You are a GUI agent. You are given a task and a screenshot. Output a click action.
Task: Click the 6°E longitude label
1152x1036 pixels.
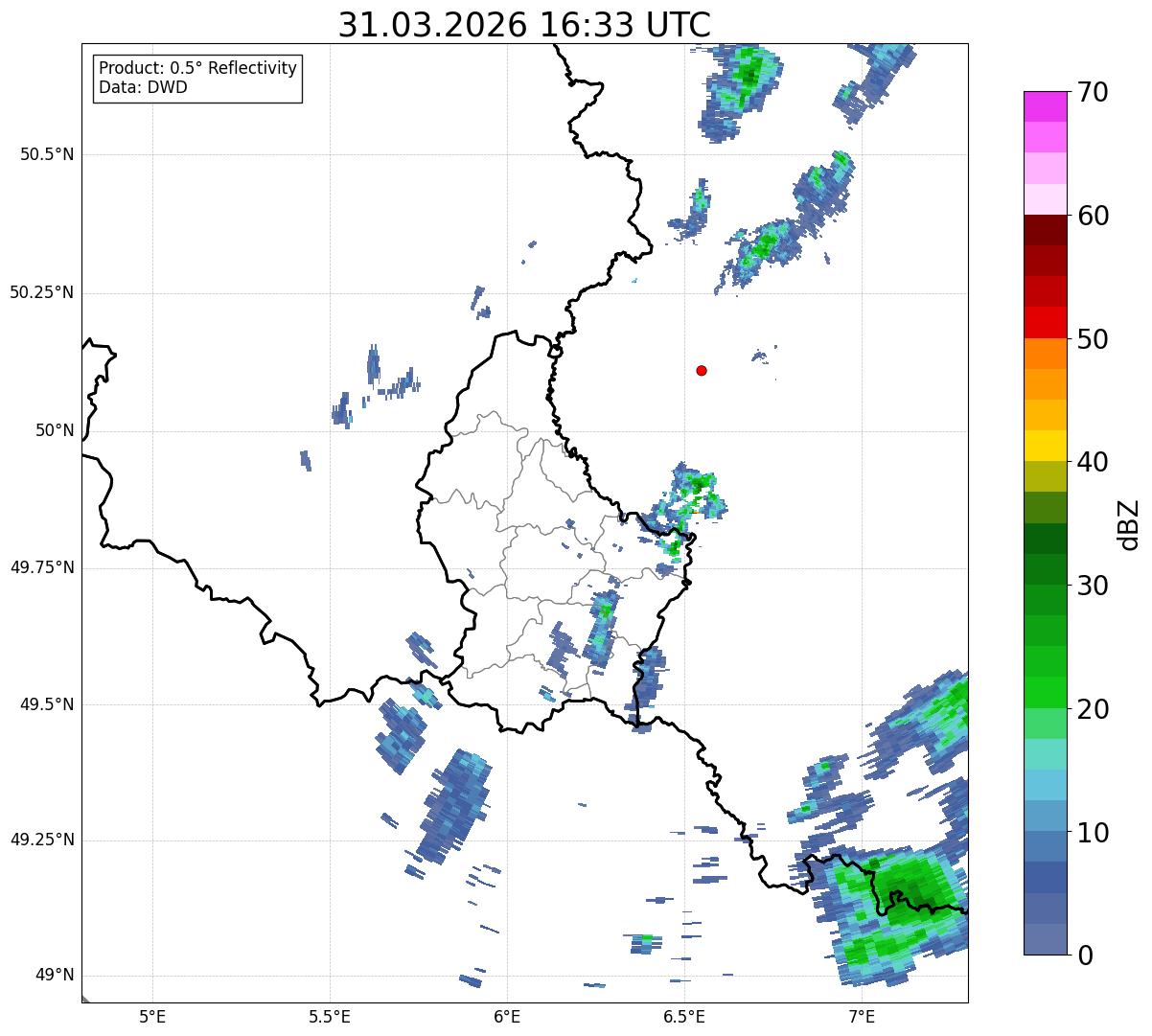[x=507, y=1017]
